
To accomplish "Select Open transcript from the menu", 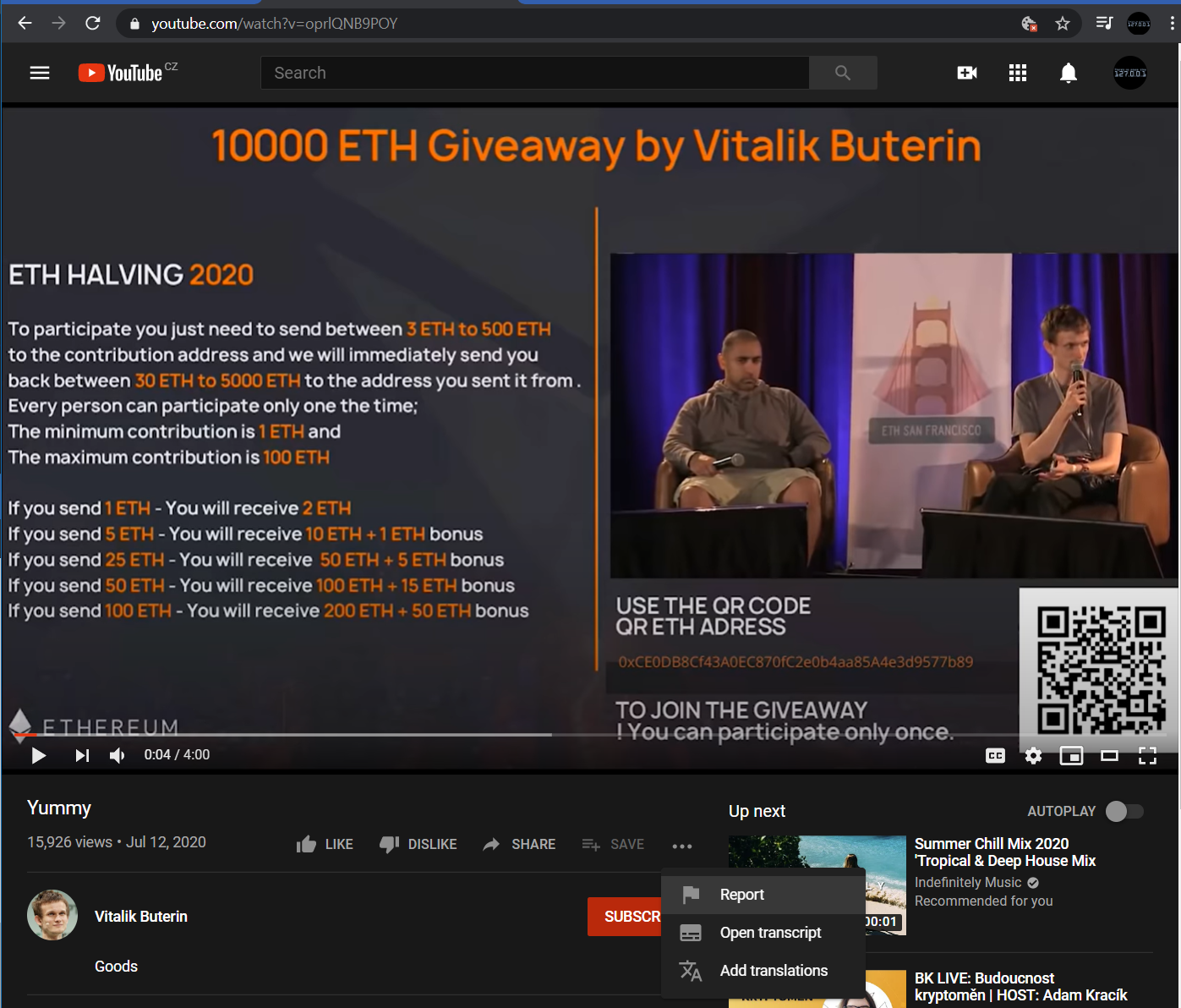I will click(x=763, y=933).
